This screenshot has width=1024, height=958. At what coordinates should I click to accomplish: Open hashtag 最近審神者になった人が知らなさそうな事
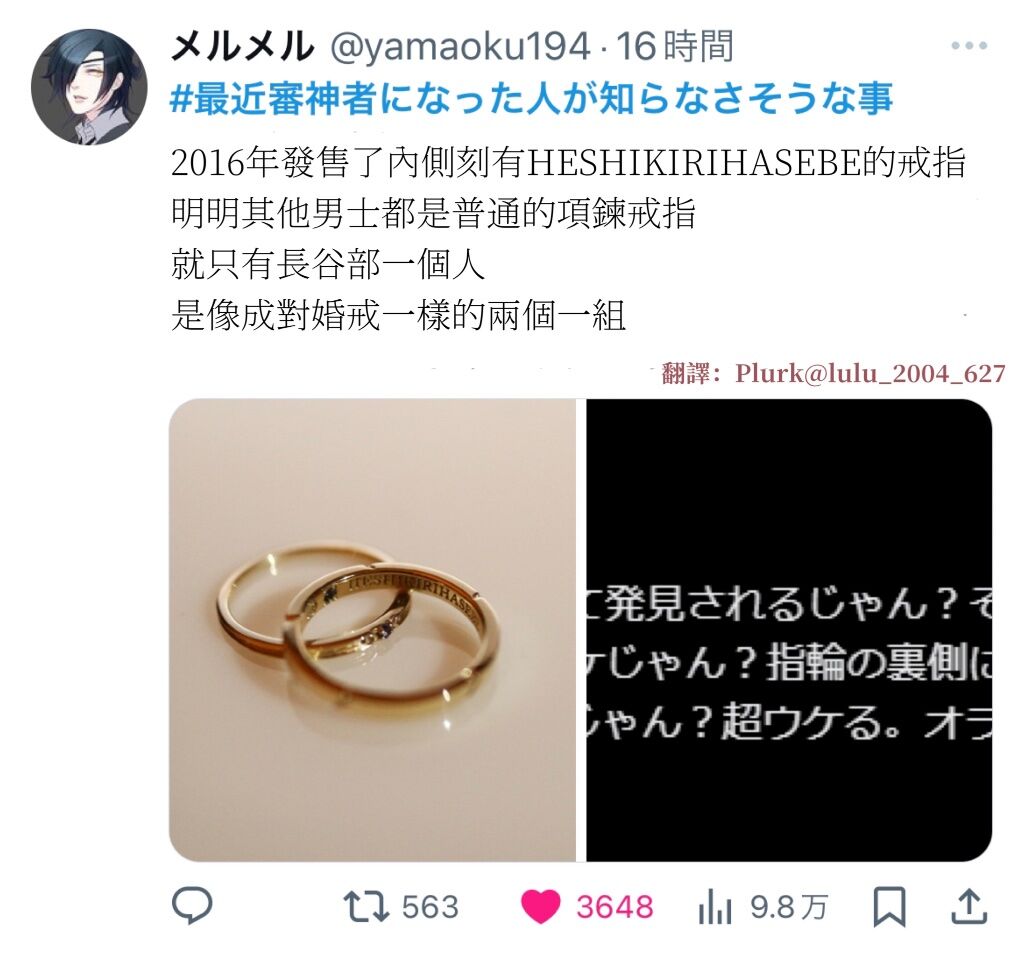pos(532,99)
